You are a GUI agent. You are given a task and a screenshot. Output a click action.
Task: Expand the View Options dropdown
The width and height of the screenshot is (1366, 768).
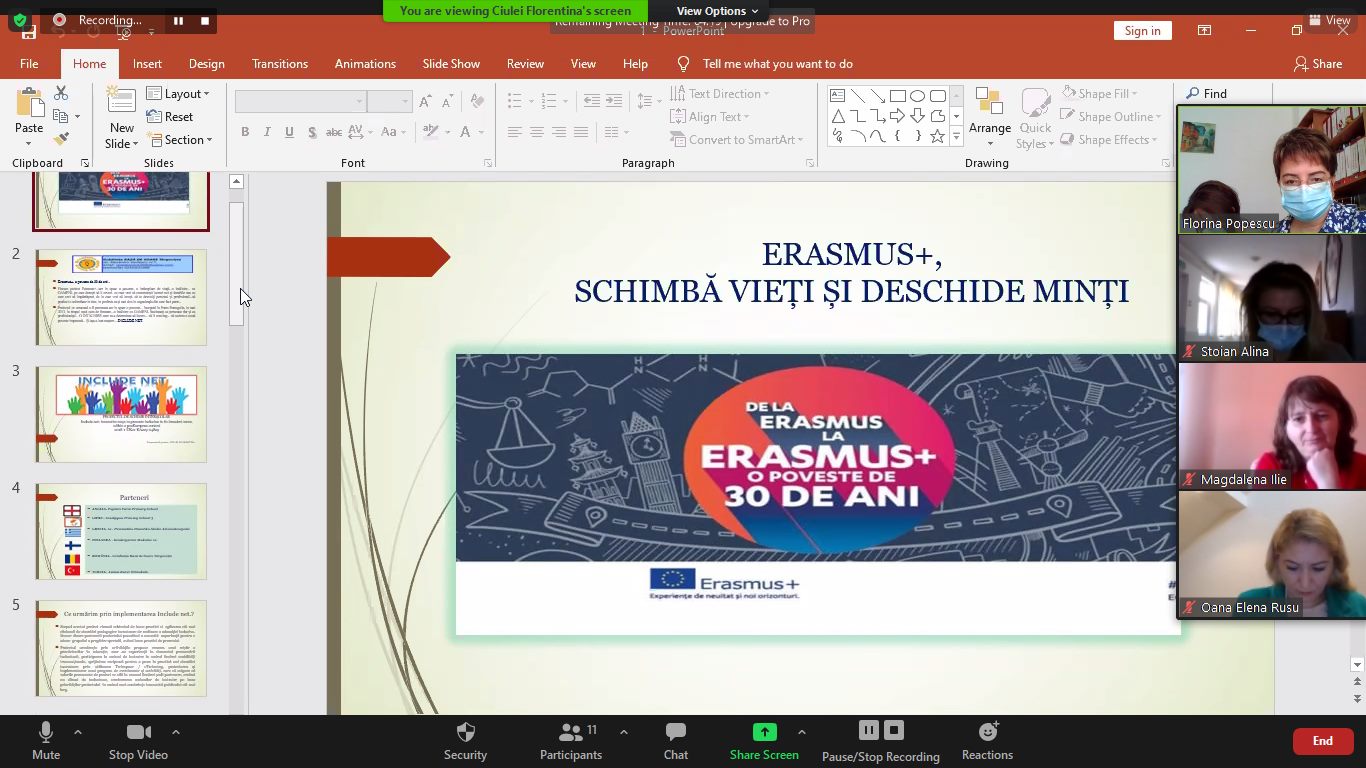pos(717,11)
